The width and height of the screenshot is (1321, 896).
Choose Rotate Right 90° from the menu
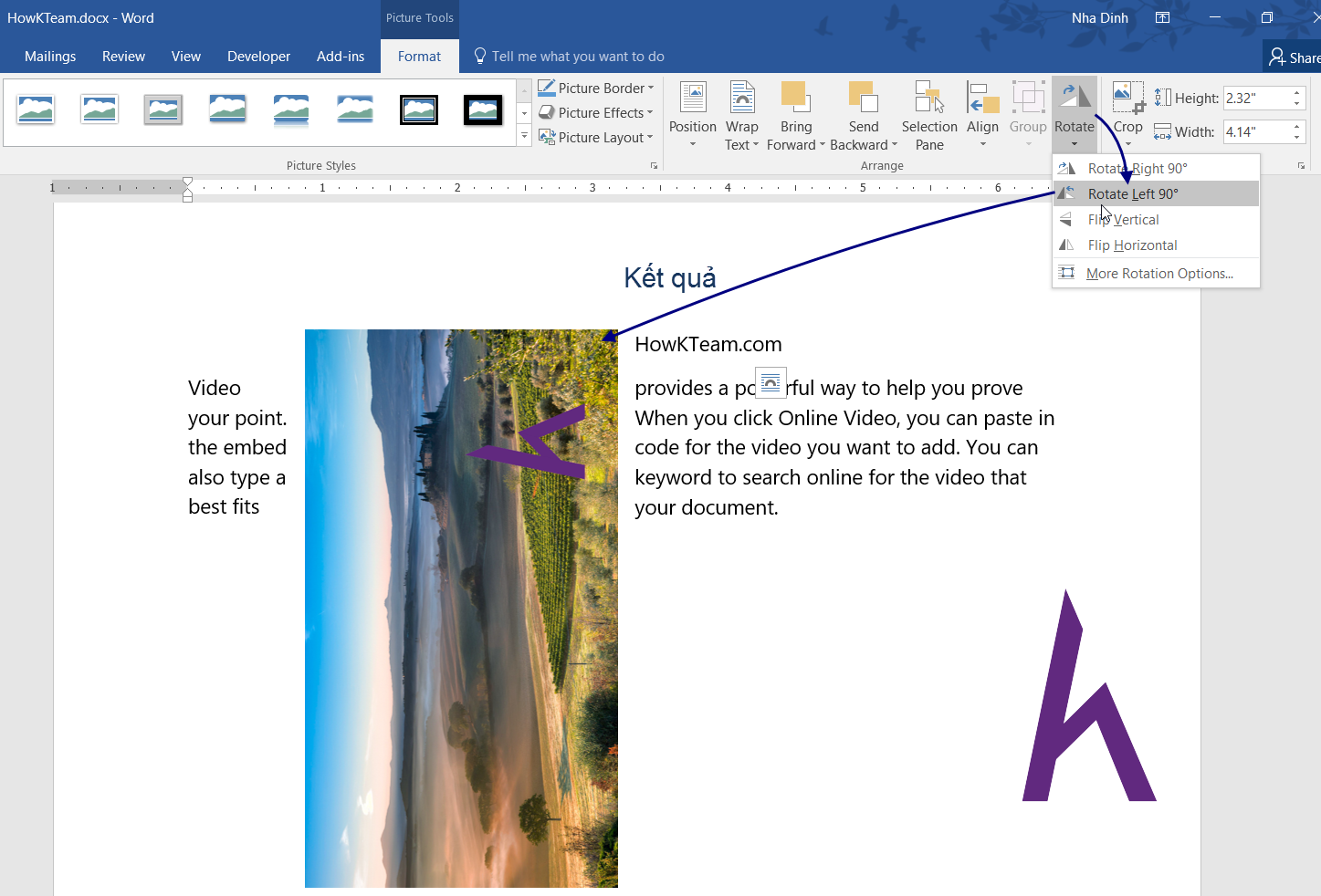(1156, 168)
